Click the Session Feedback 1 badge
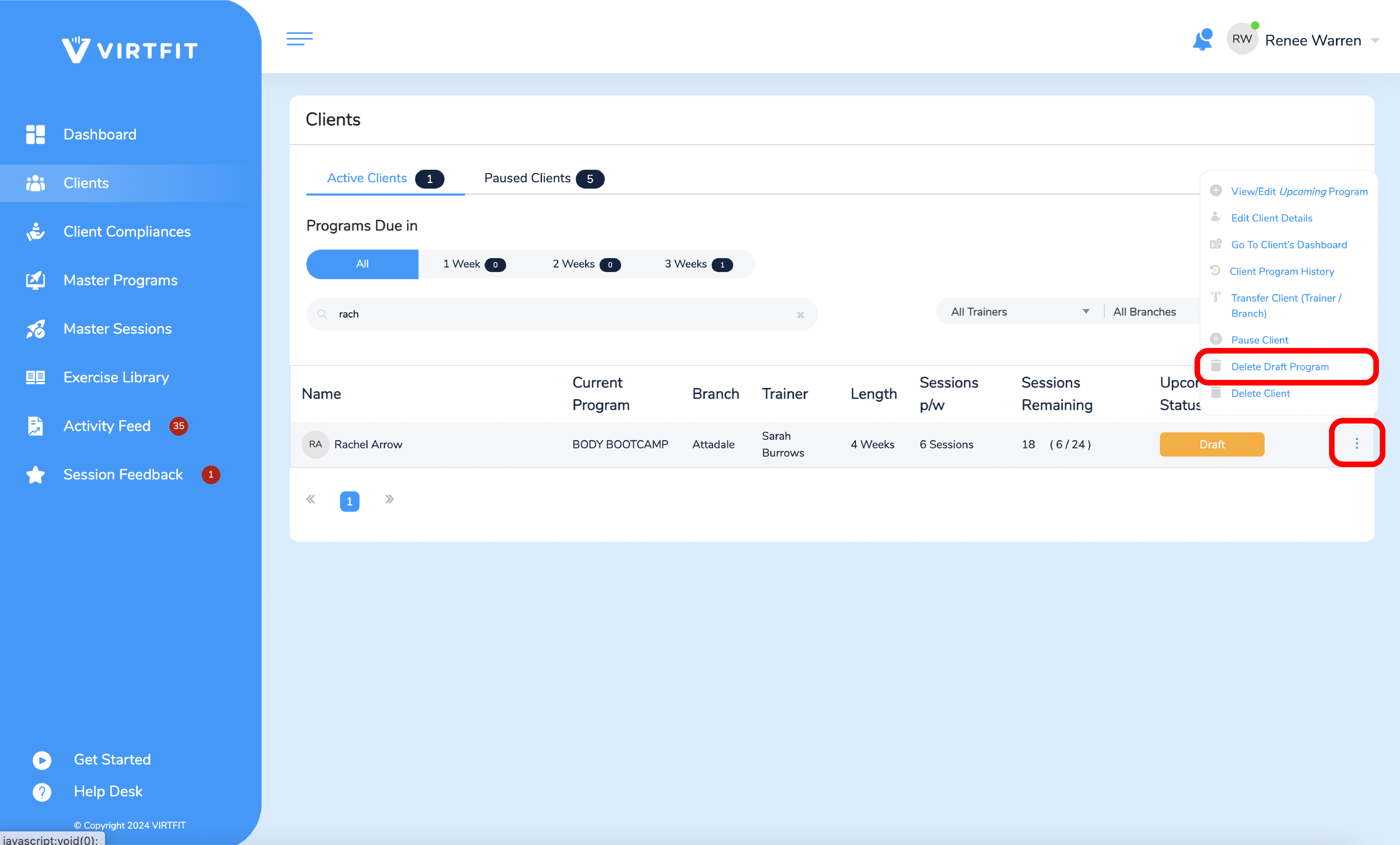Viewport: 1400px width, 845px height. click(x=211, y=475)
